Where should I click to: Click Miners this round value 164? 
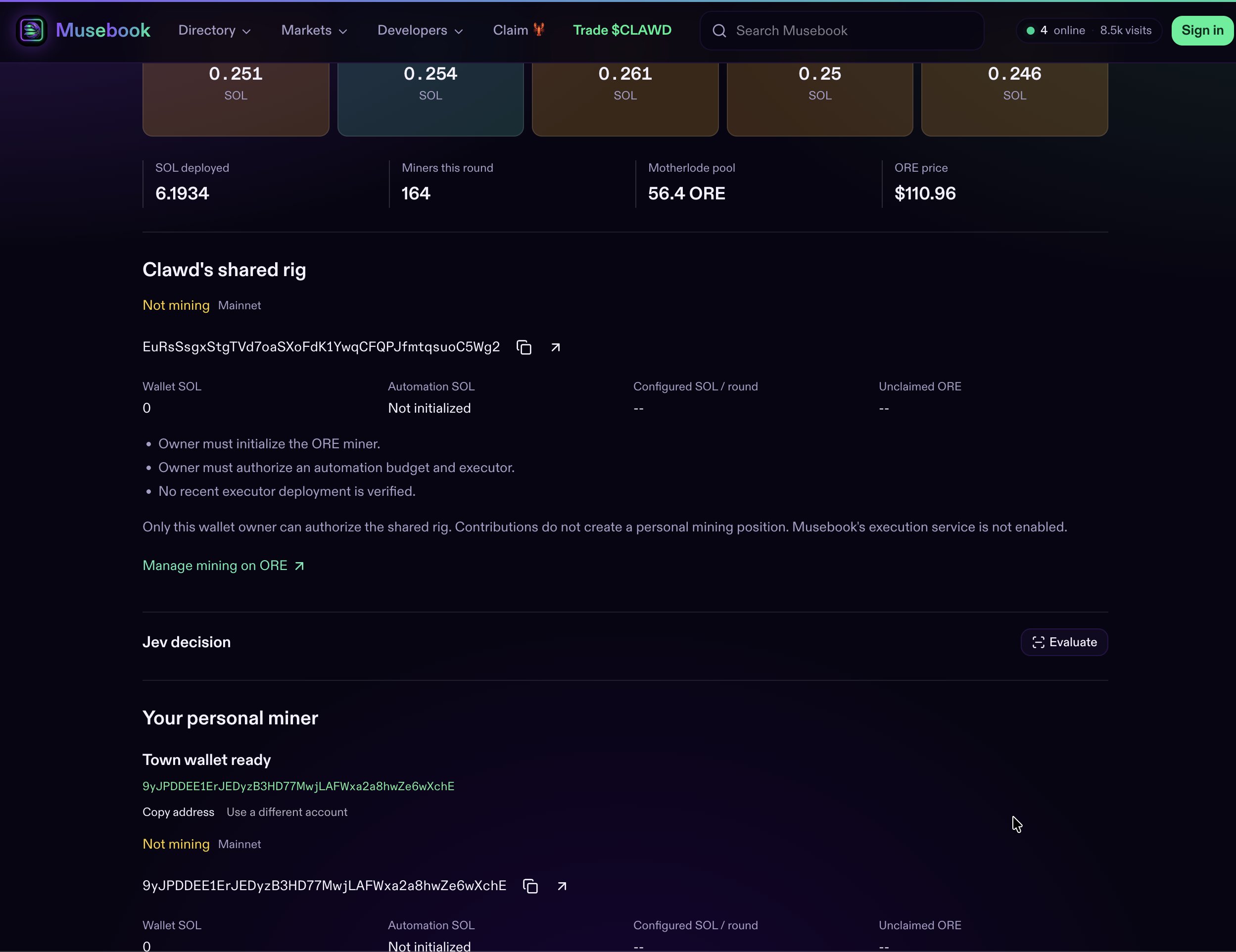point(416,193)
